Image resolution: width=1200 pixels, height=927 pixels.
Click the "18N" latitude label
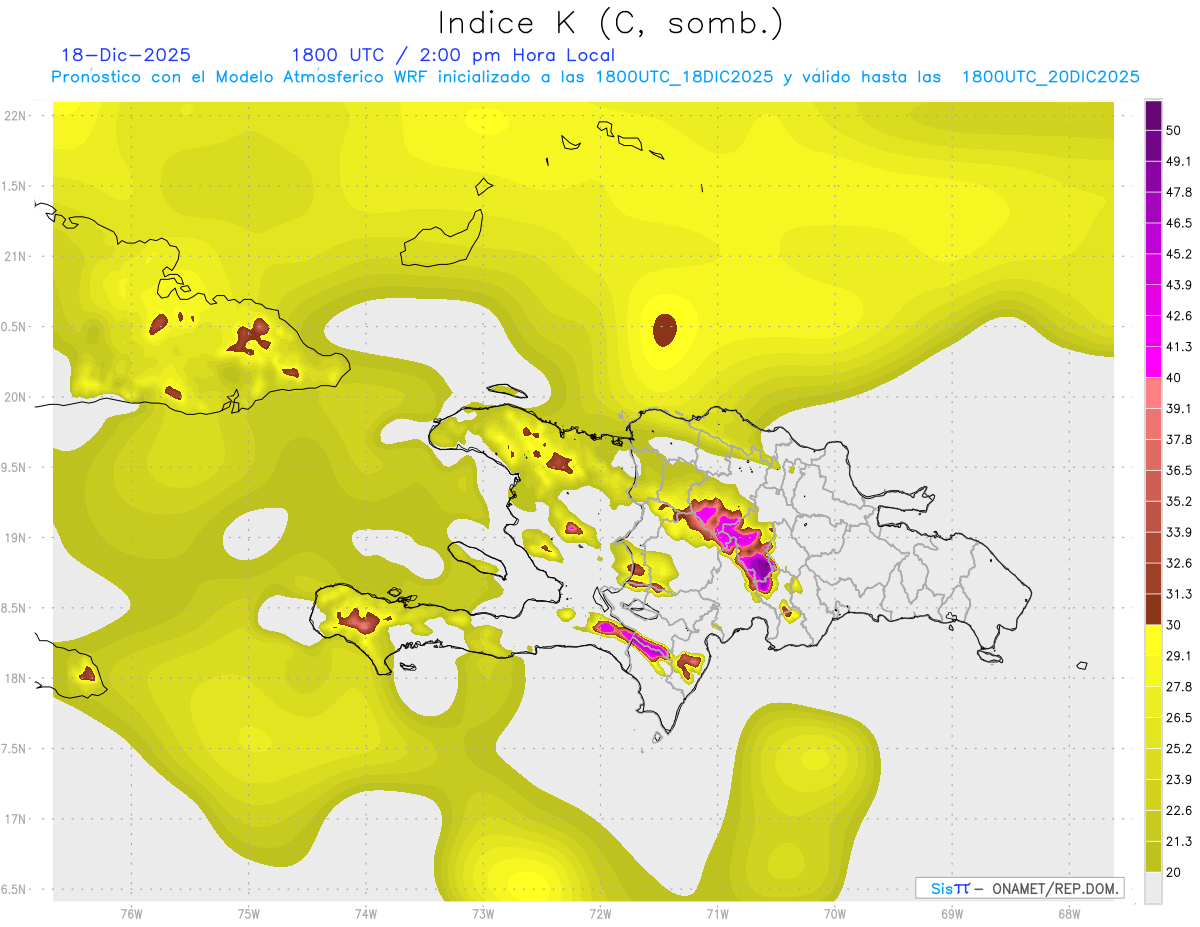pyautogui.click(x=17, y=679)
